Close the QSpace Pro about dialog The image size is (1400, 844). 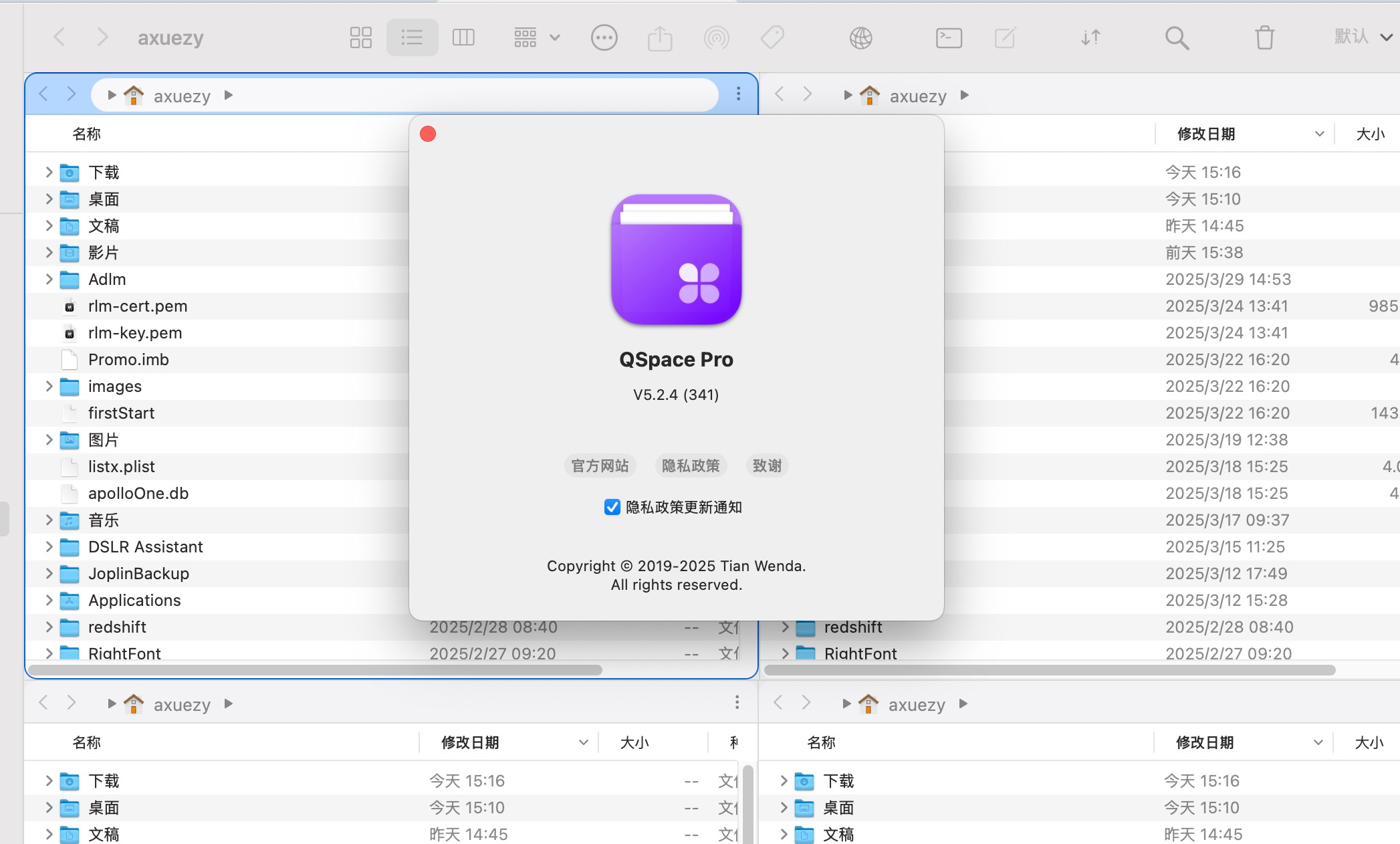pos(428,134)
